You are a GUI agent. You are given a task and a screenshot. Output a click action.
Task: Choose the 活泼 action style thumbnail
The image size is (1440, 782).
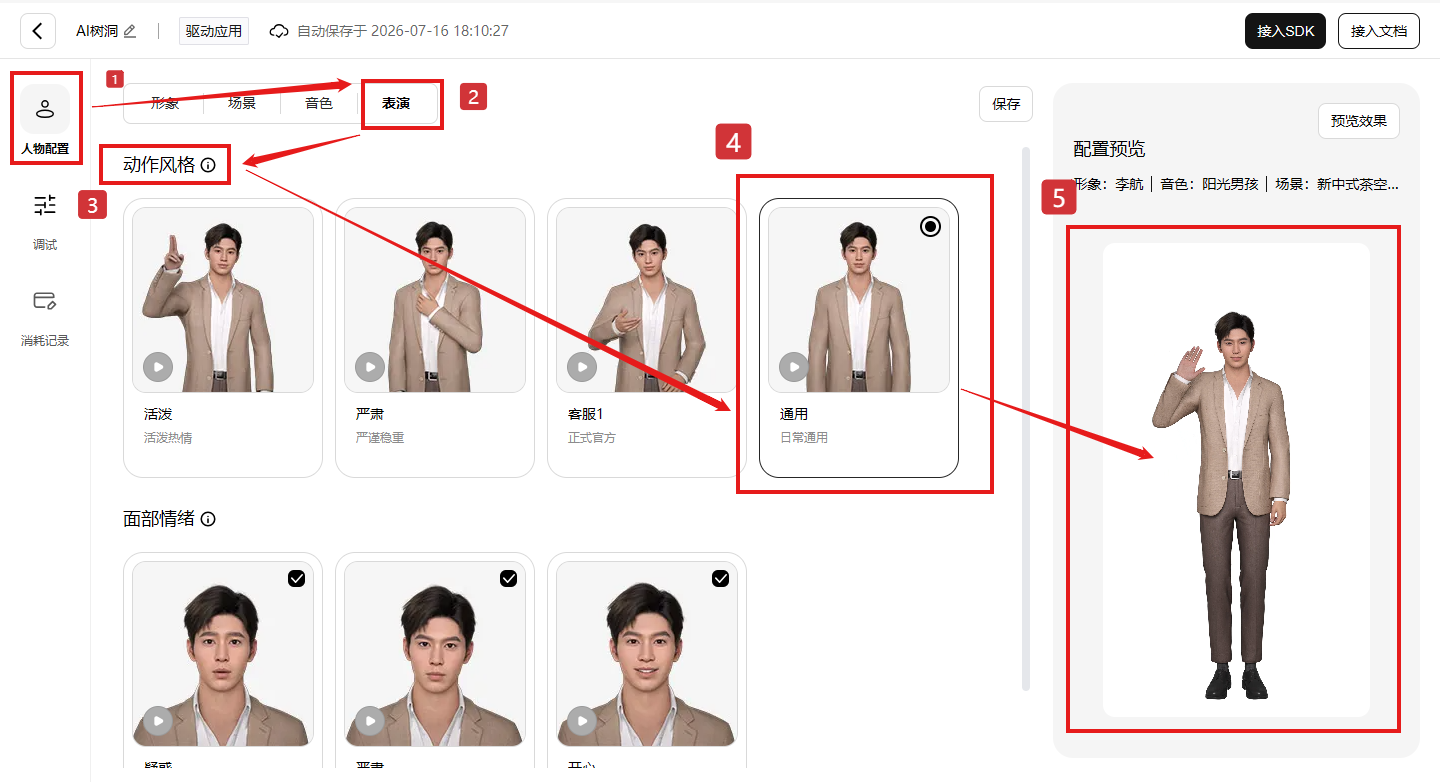pyautogui.click(x=223, y=299)
